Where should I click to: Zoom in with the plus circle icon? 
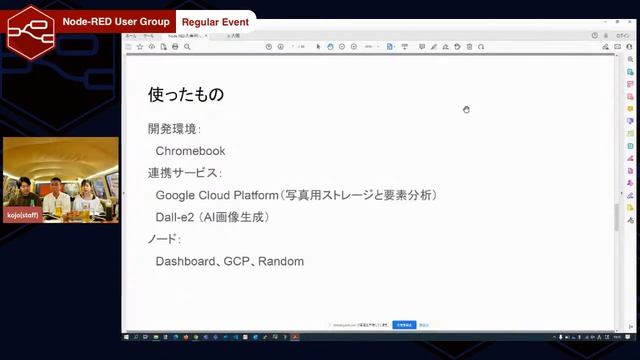[x=354, y=47]
